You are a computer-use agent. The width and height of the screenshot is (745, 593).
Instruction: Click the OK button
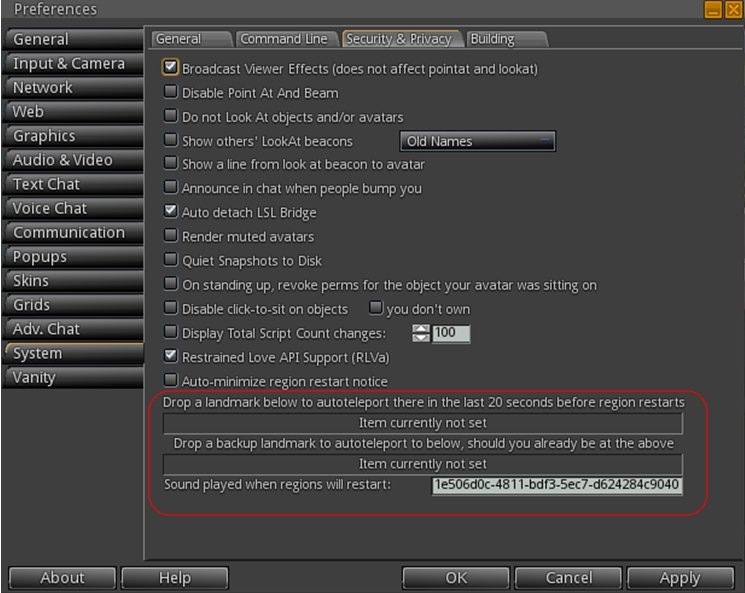coord(456,577)
